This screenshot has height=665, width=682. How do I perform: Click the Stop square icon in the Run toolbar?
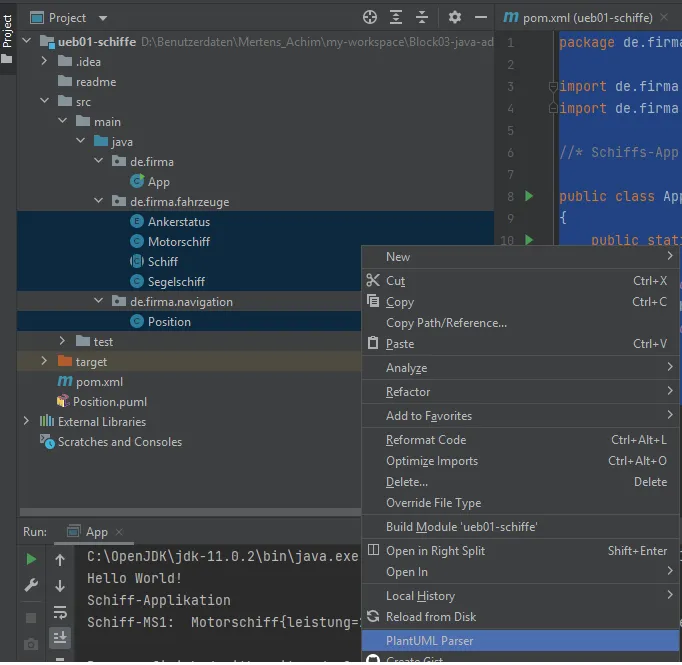point(31,618)
